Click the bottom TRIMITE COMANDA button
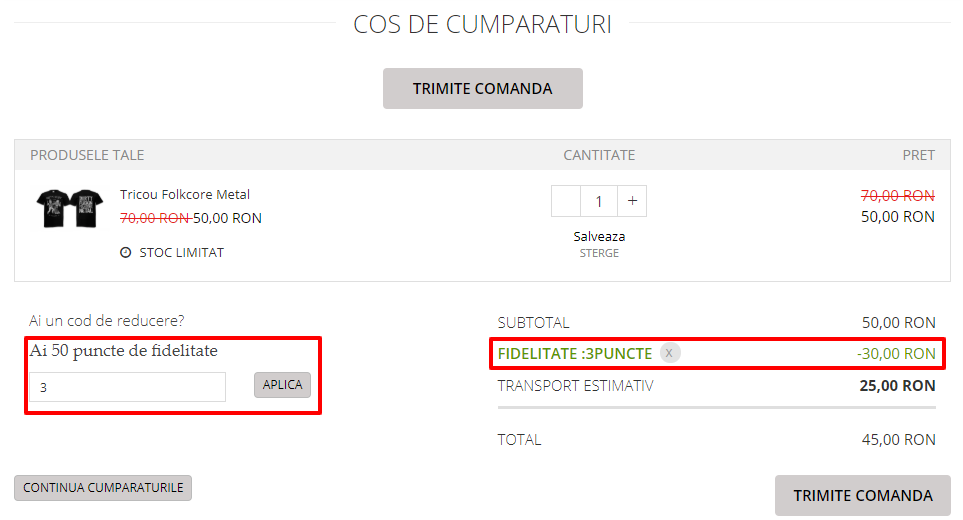963x520 pixels. (863, 495)
